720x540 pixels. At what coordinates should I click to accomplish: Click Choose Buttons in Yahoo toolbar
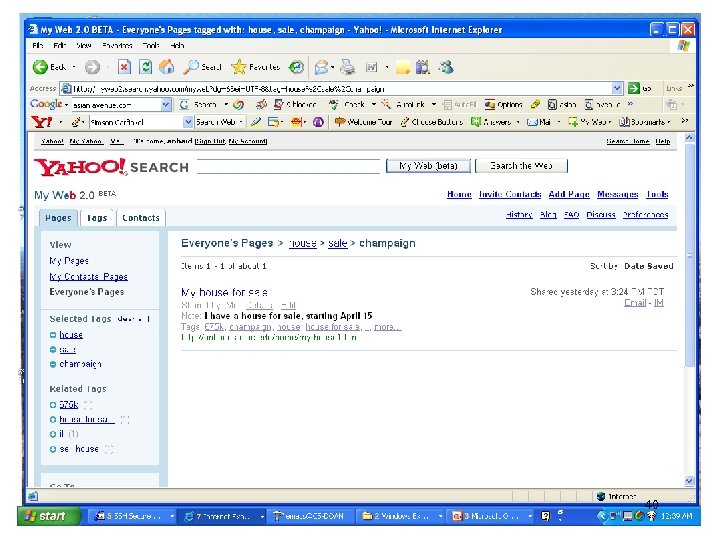[x=432, y=122]
